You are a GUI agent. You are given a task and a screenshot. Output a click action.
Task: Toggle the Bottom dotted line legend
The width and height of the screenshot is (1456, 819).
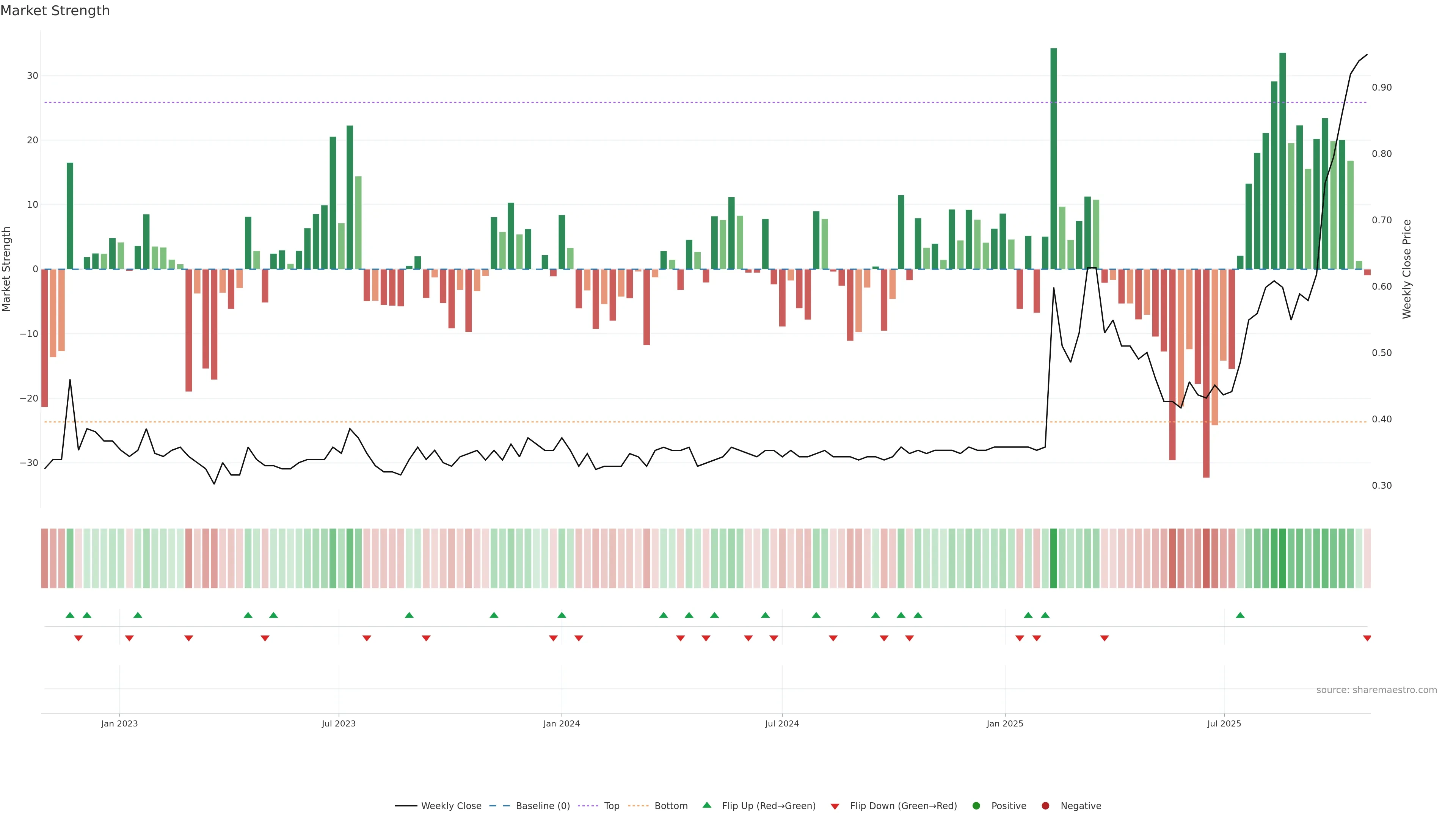click(638, 805)
